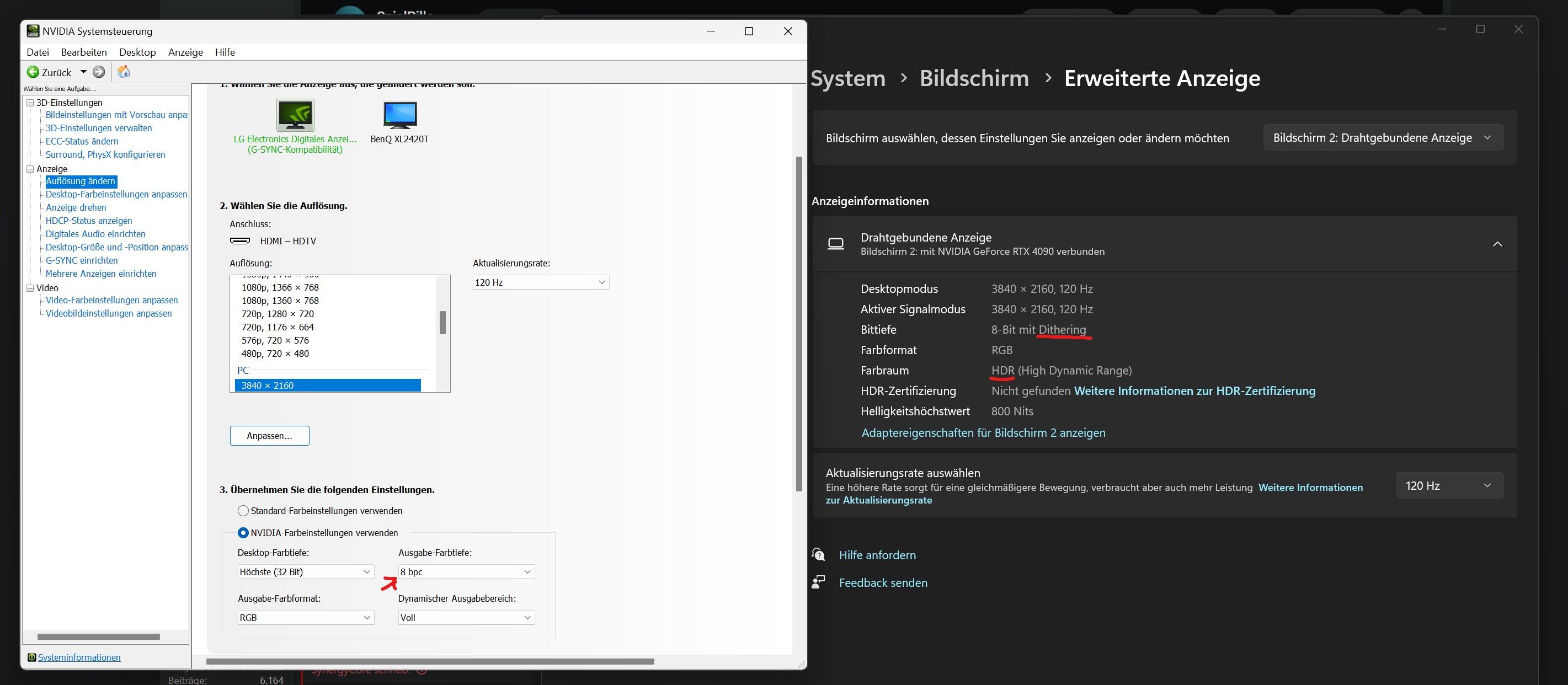Click the Feedback senden icon
This screenshot has height=685, width=1568.
click(819, 582)
